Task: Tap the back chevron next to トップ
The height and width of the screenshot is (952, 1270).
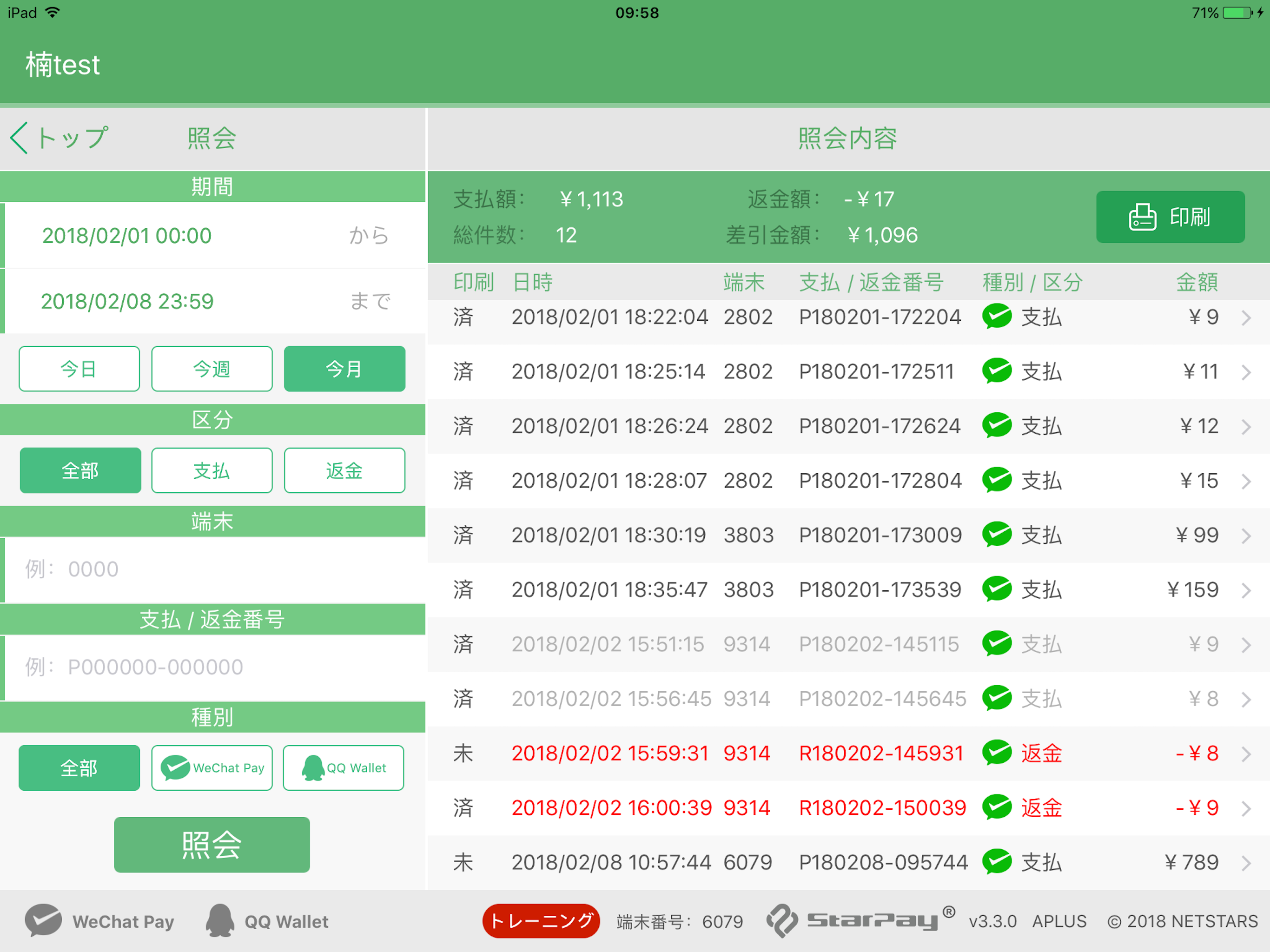Action: pyautogui.click(x=19, y=138)
